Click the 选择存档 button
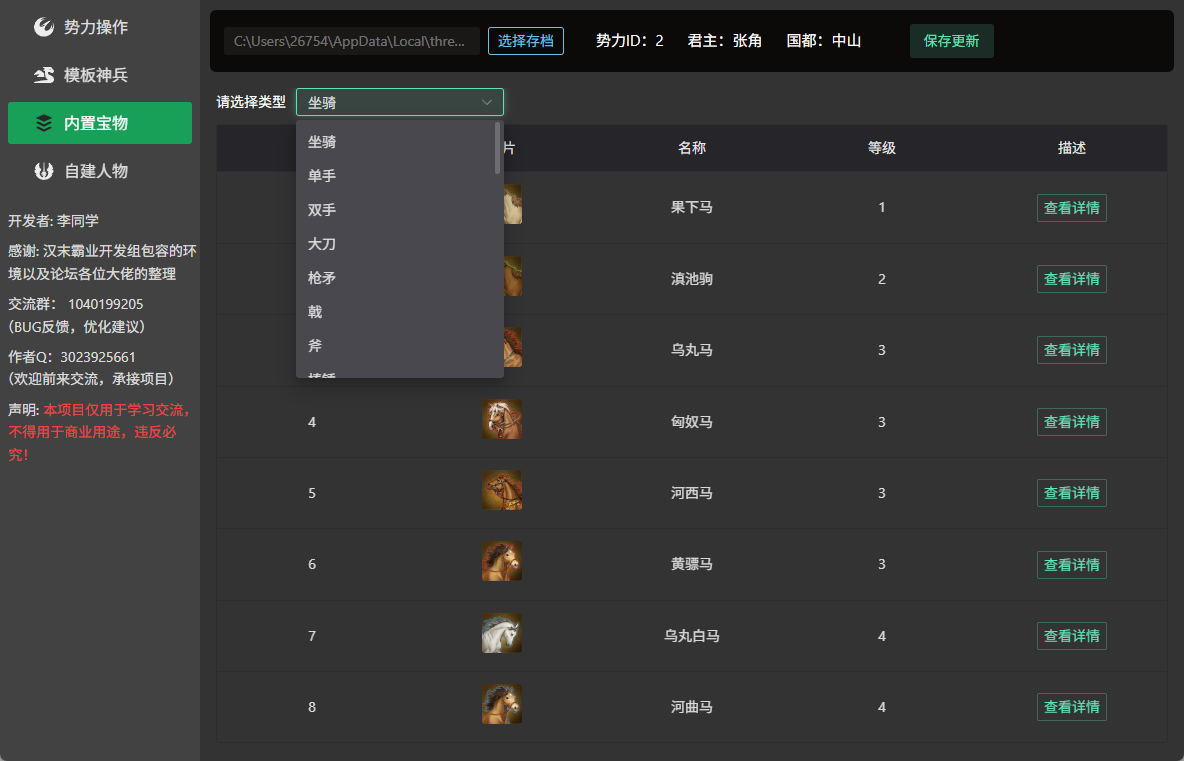This screenshot has height=761, width=1184. click(x=526, y=41)
